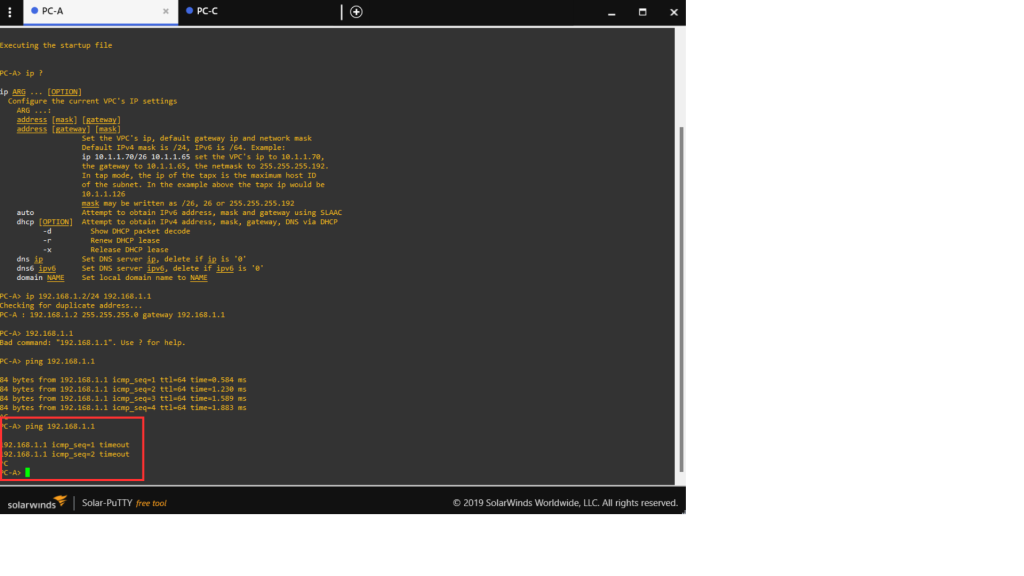The height and width of the screenshot is (576, 1024).
Task: Close the PC-A tab
Action: [x=166, y=12]
